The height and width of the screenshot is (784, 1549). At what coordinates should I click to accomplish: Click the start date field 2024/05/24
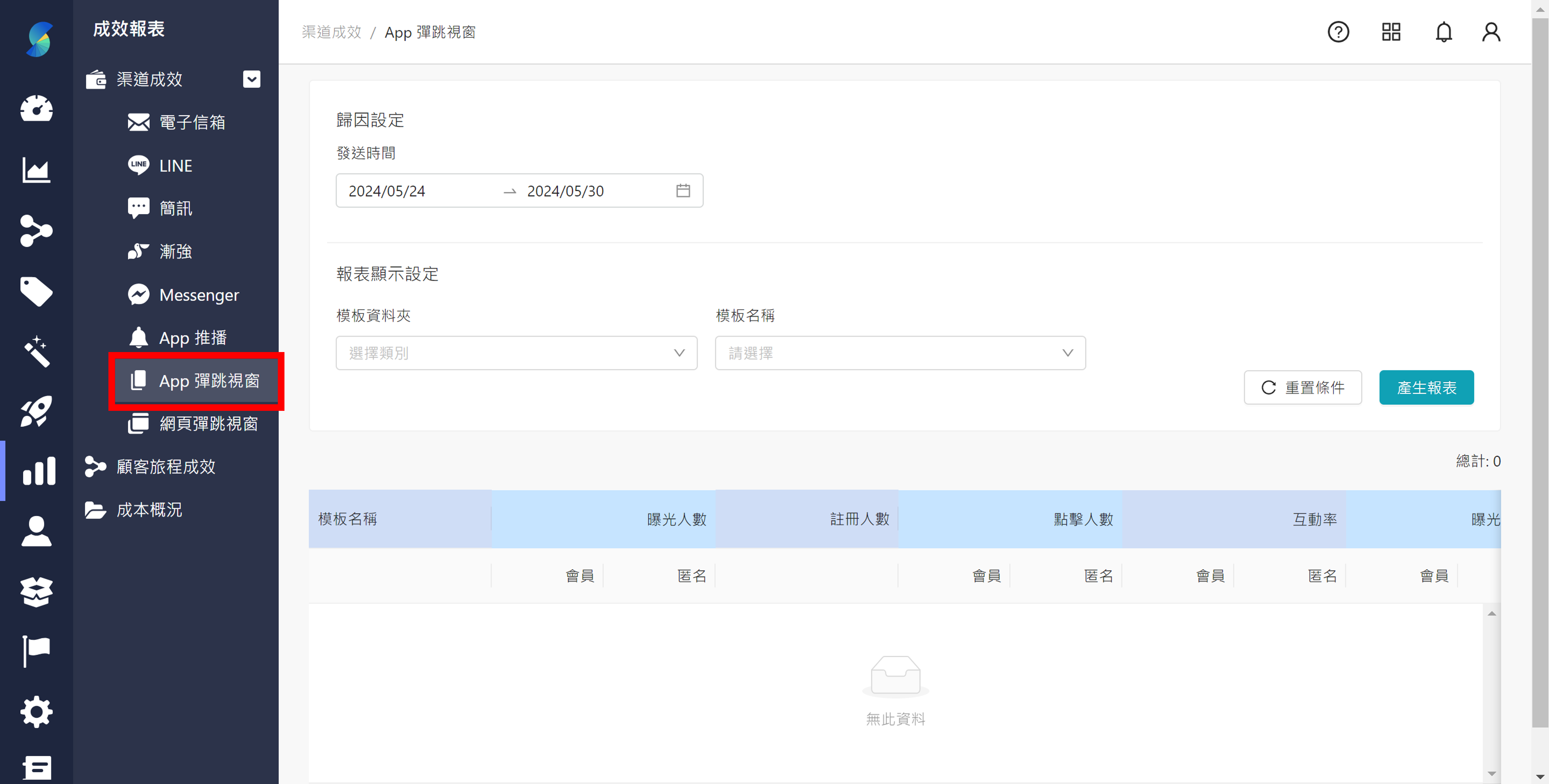tap(387, 190)
